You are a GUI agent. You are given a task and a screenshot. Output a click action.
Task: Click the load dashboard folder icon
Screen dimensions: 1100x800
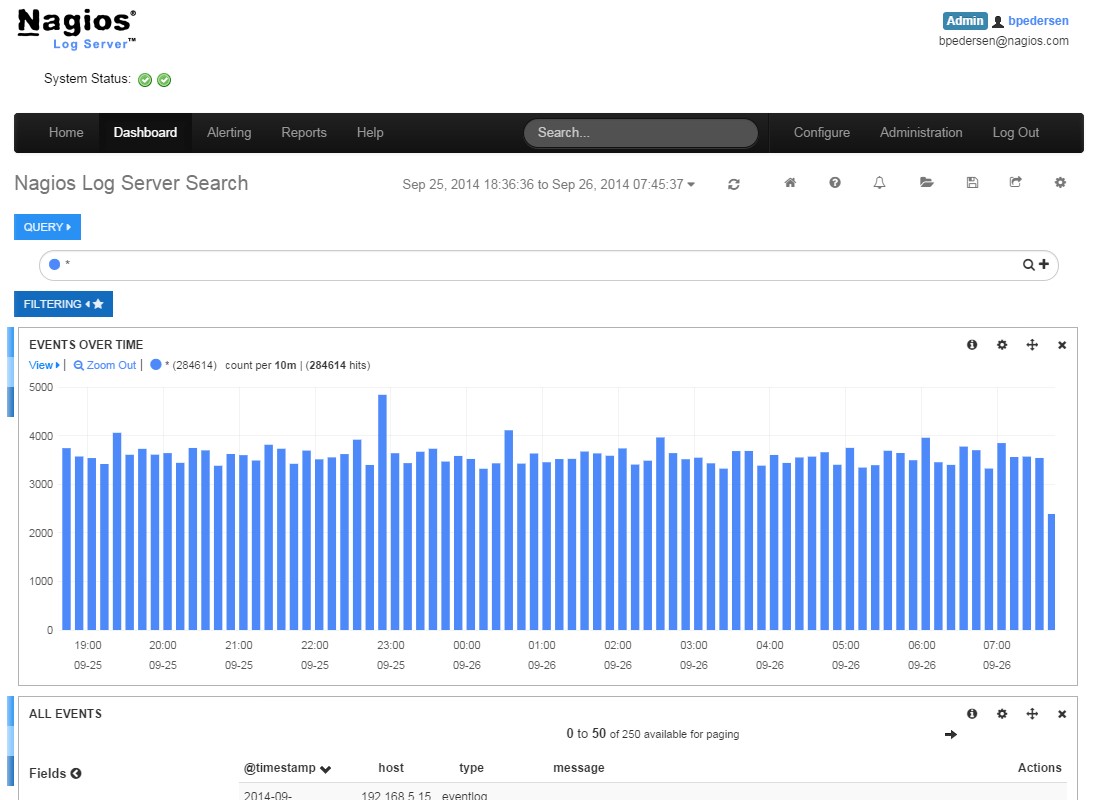pyautogui.click(x=926, y=183)
